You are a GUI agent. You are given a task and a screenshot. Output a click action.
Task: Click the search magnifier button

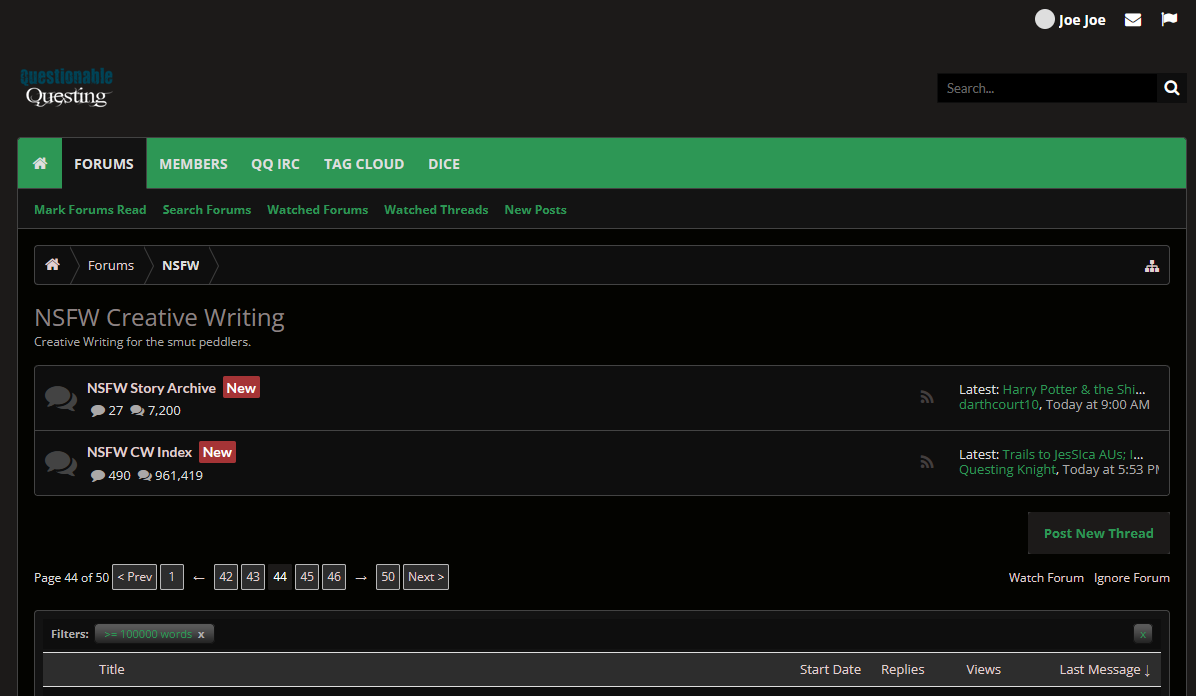pos(1171,88)
